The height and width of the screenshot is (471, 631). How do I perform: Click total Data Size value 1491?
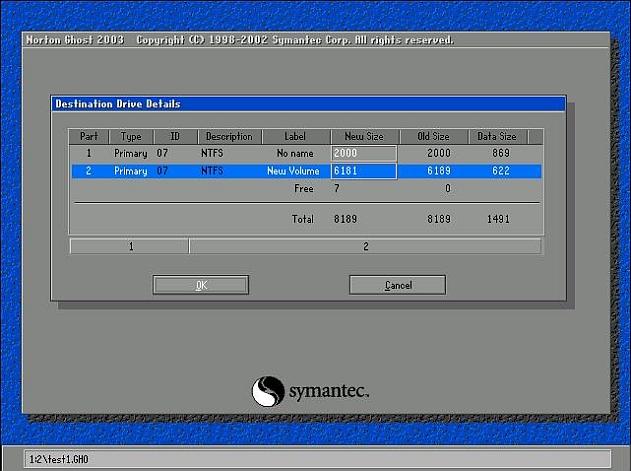point(498,219)
